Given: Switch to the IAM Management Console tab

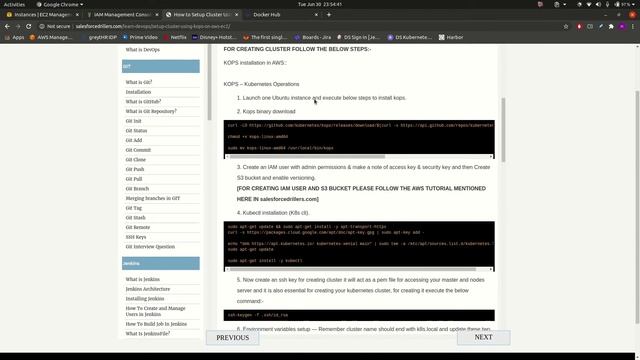Looking at the screenshot, I should coord(122,14).
